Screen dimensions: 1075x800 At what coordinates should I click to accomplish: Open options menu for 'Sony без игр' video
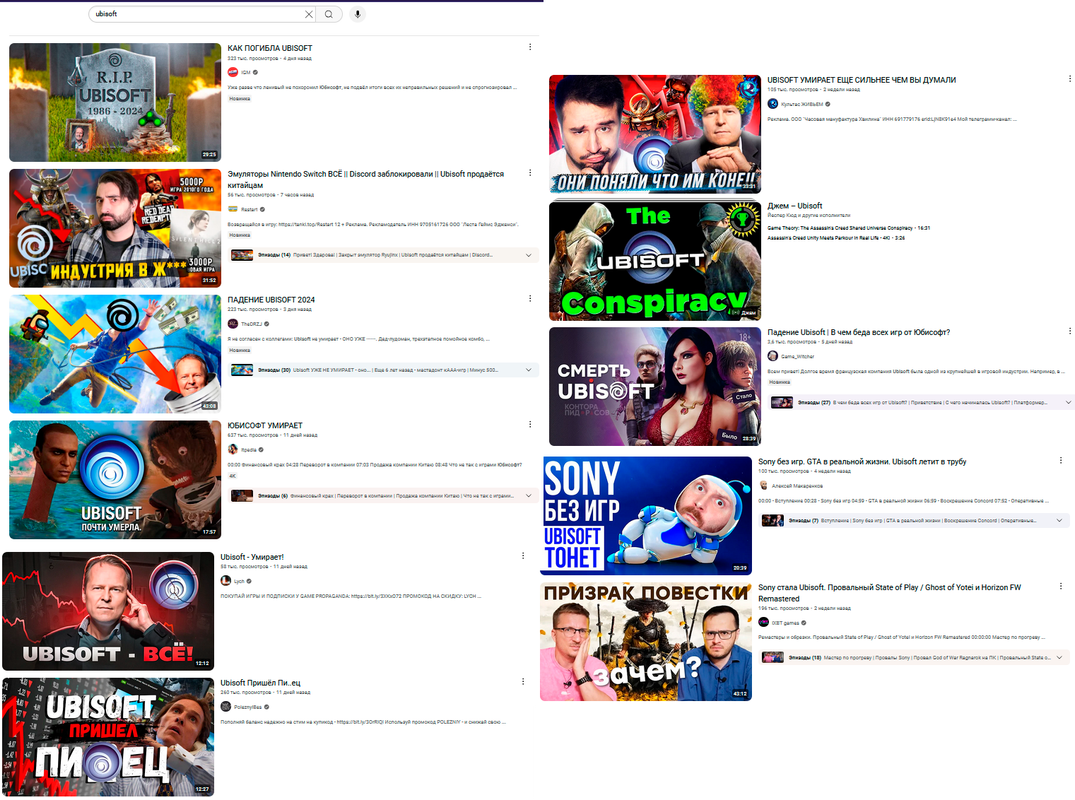point(1061,461)
